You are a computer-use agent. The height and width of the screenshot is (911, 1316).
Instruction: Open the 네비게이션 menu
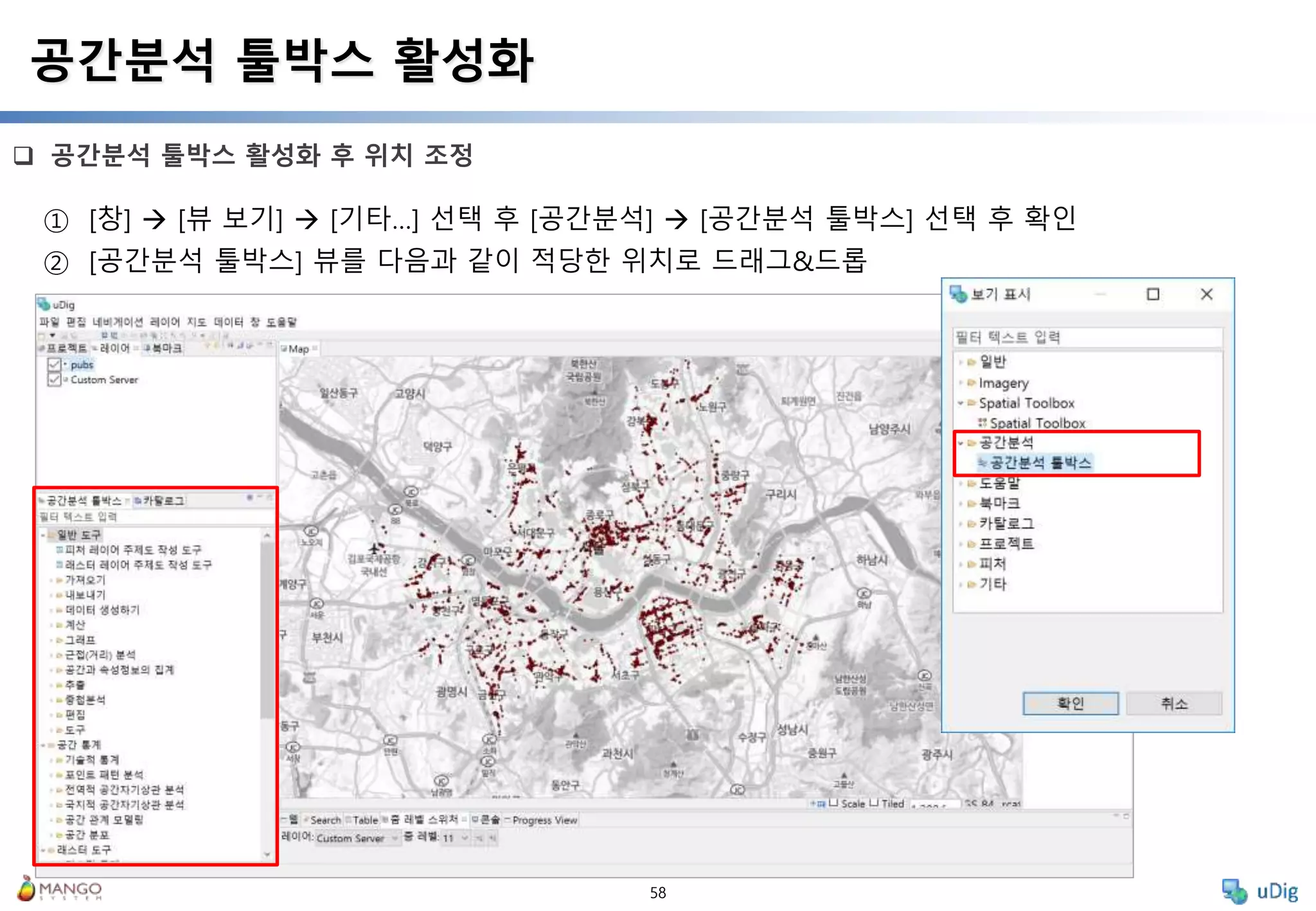118,322
